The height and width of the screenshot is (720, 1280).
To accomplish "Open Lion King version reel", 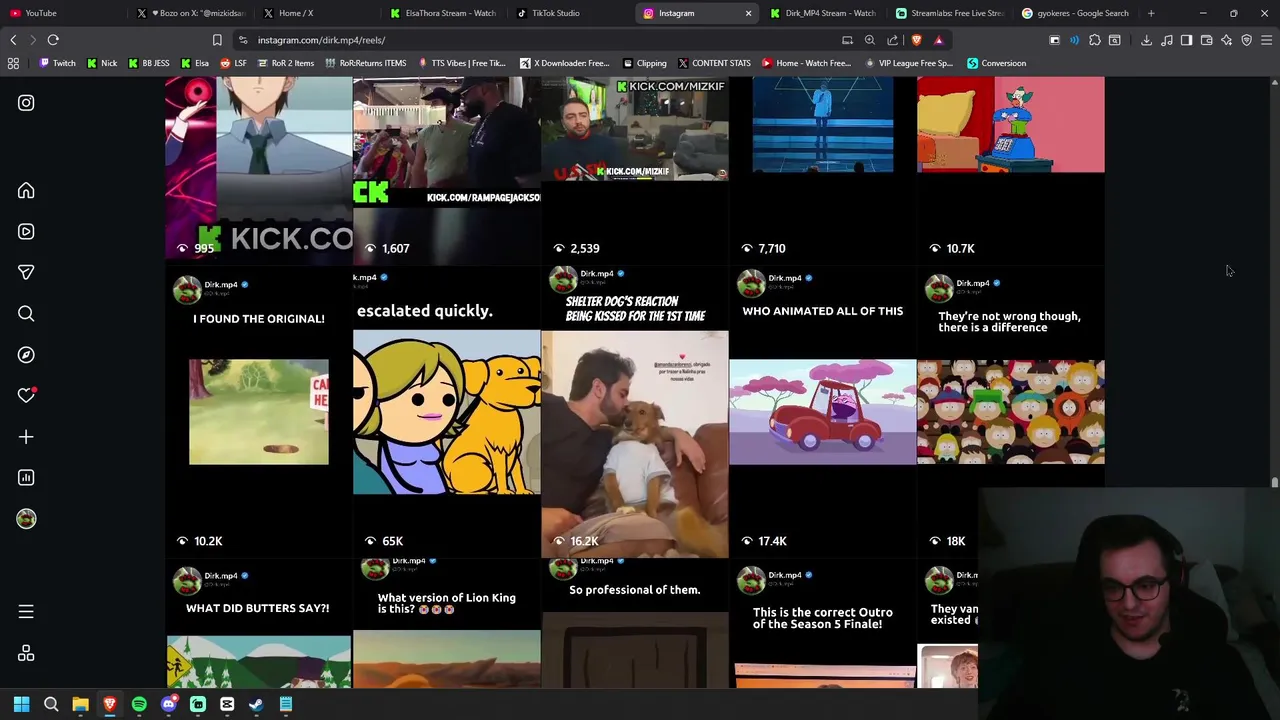I will [446, 624].
